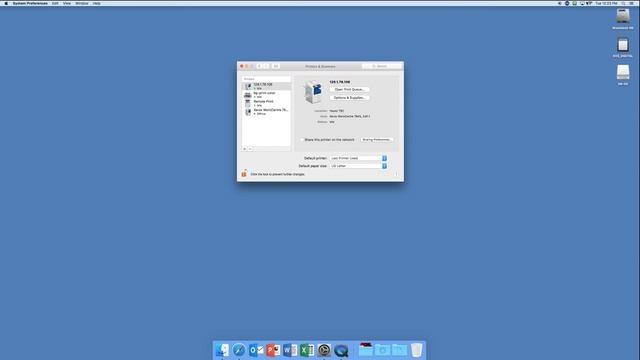Select the Xerox WorkCentre printer in list
This screenshot has width=640, height=360.
(x=266, y=112)
